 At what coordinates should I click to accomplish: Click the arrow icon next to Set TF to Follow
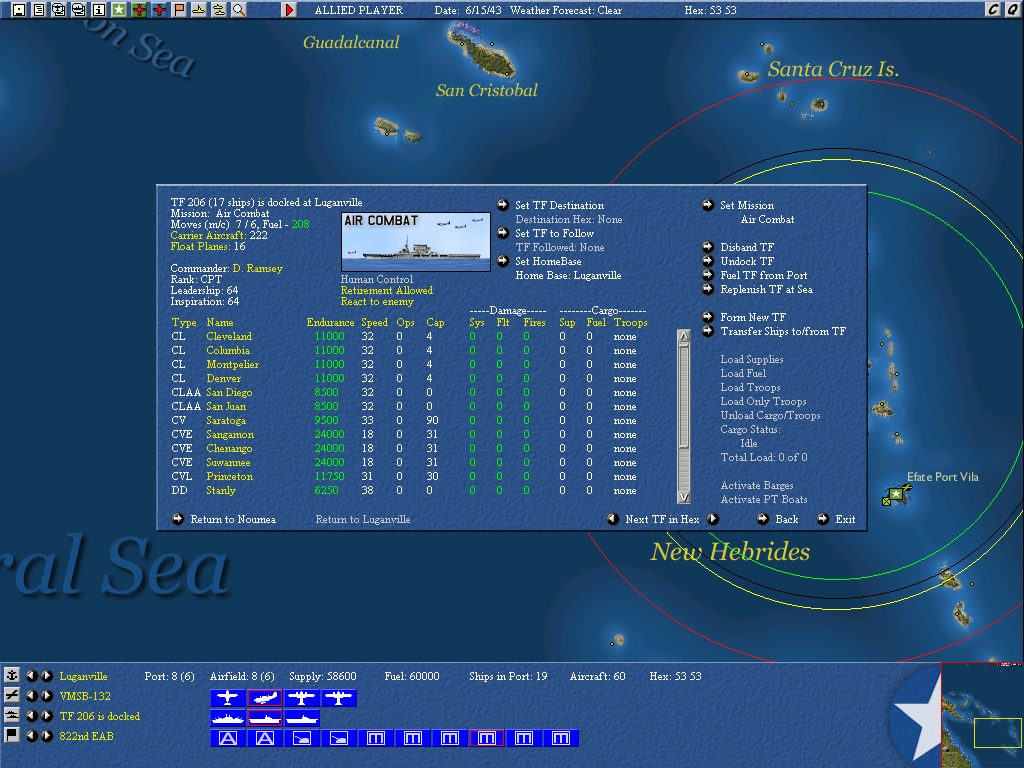pyautogui.click(x=503, y=233)
